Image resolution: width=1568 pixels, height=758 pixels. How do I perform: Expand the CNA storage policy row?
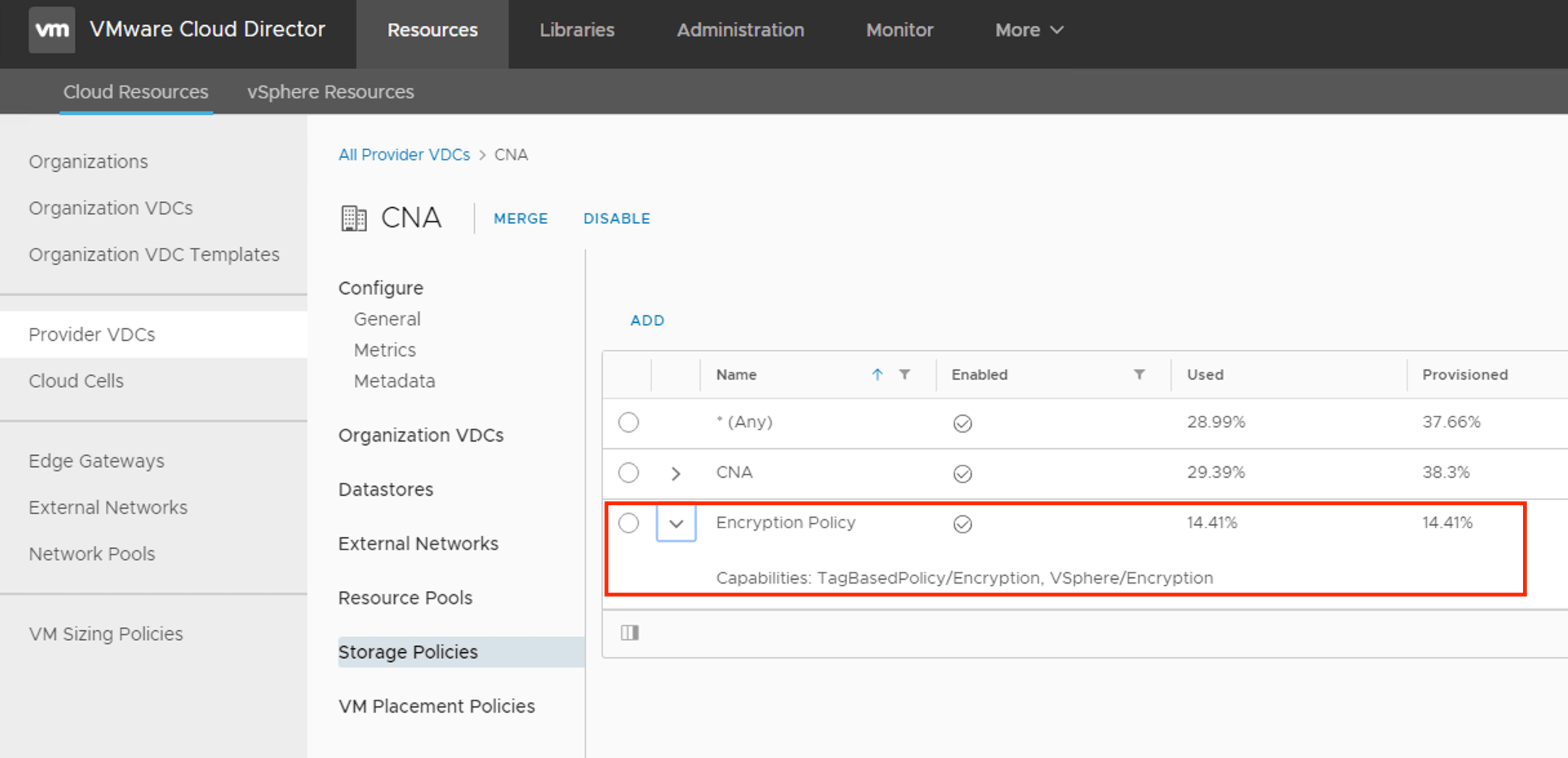[x=676, y=473]
